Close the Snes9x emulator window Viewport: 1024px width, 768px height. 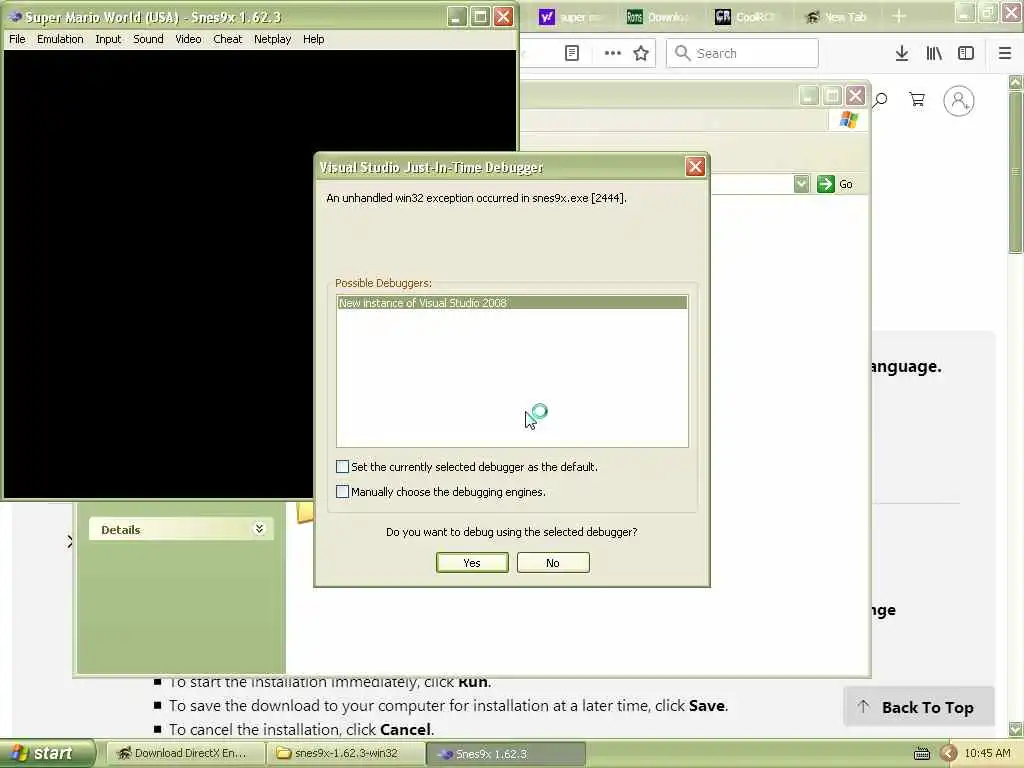pyautogui.click(x=503, y=16)
